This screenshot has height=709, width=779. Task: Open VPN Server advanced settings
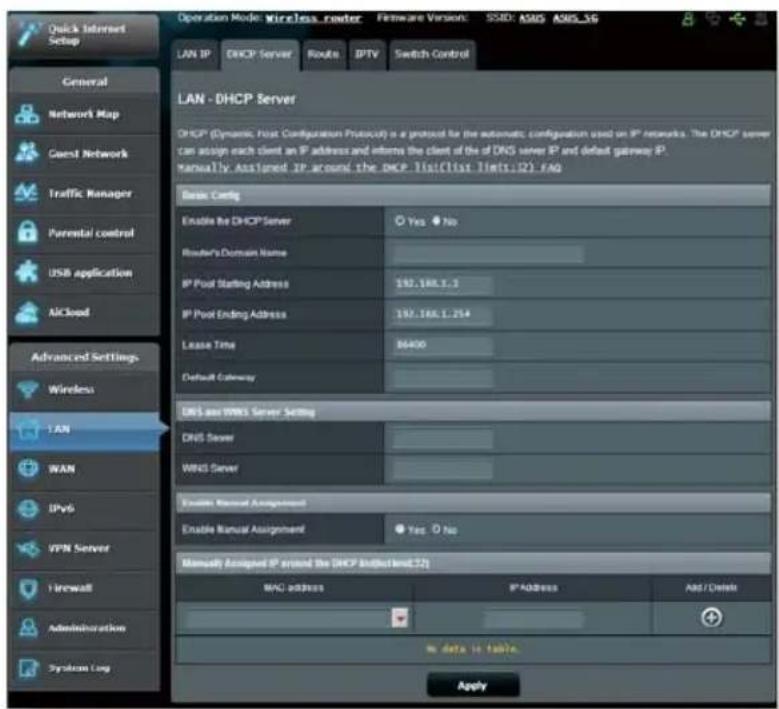pos(84,549)
